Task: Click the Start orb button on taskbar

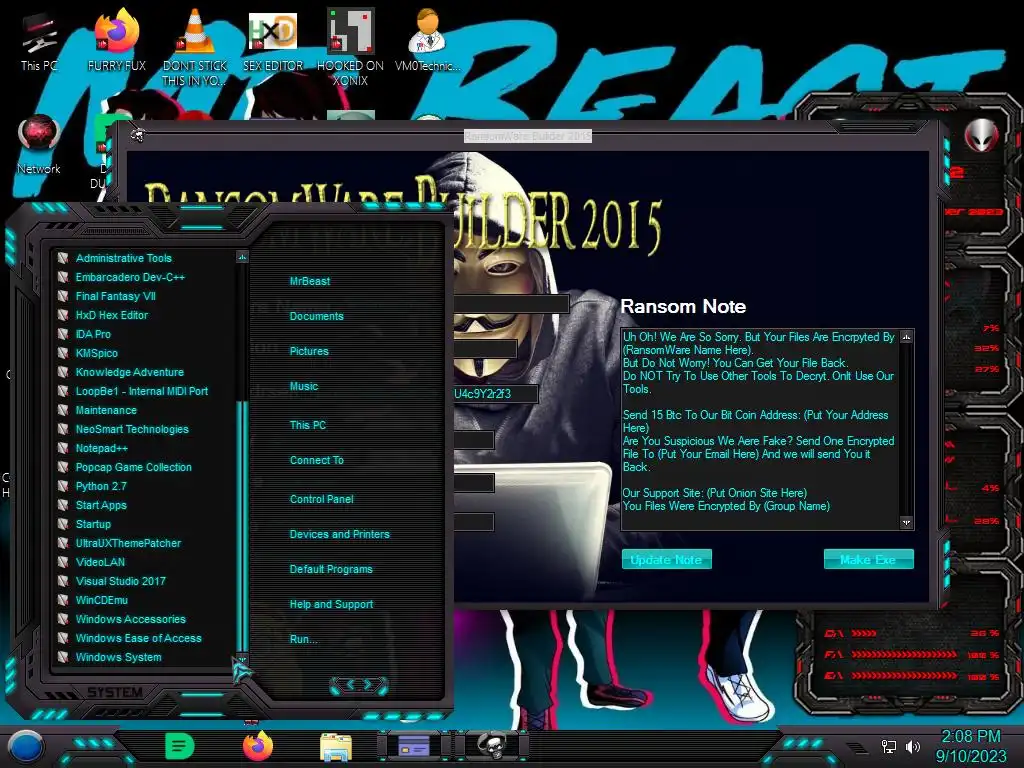Action: click(26, 746)
